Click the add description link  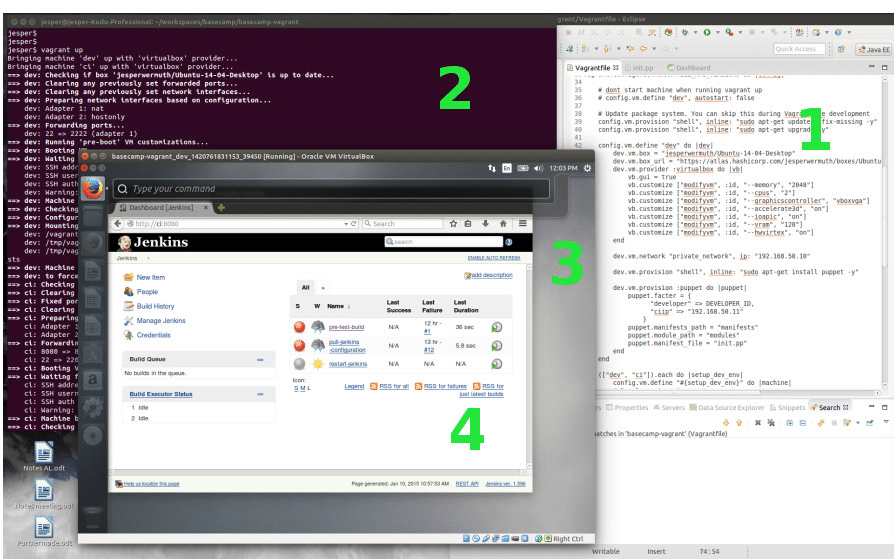(x=492, y=275)
